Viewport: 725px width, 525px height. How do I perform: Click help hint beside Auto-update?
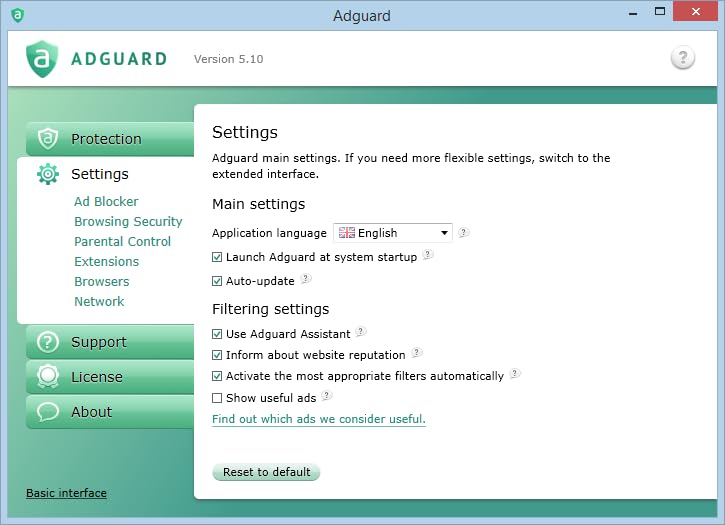pyautogui.click(x=306, y=278)
